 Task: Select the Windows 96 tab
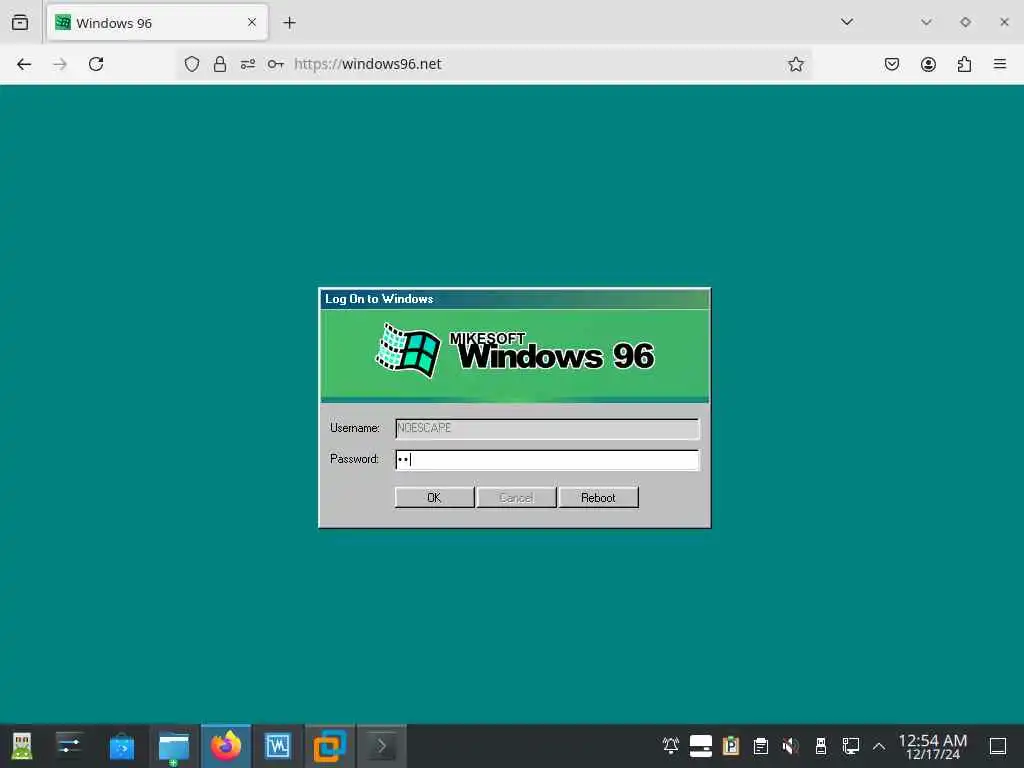point(157,23)
